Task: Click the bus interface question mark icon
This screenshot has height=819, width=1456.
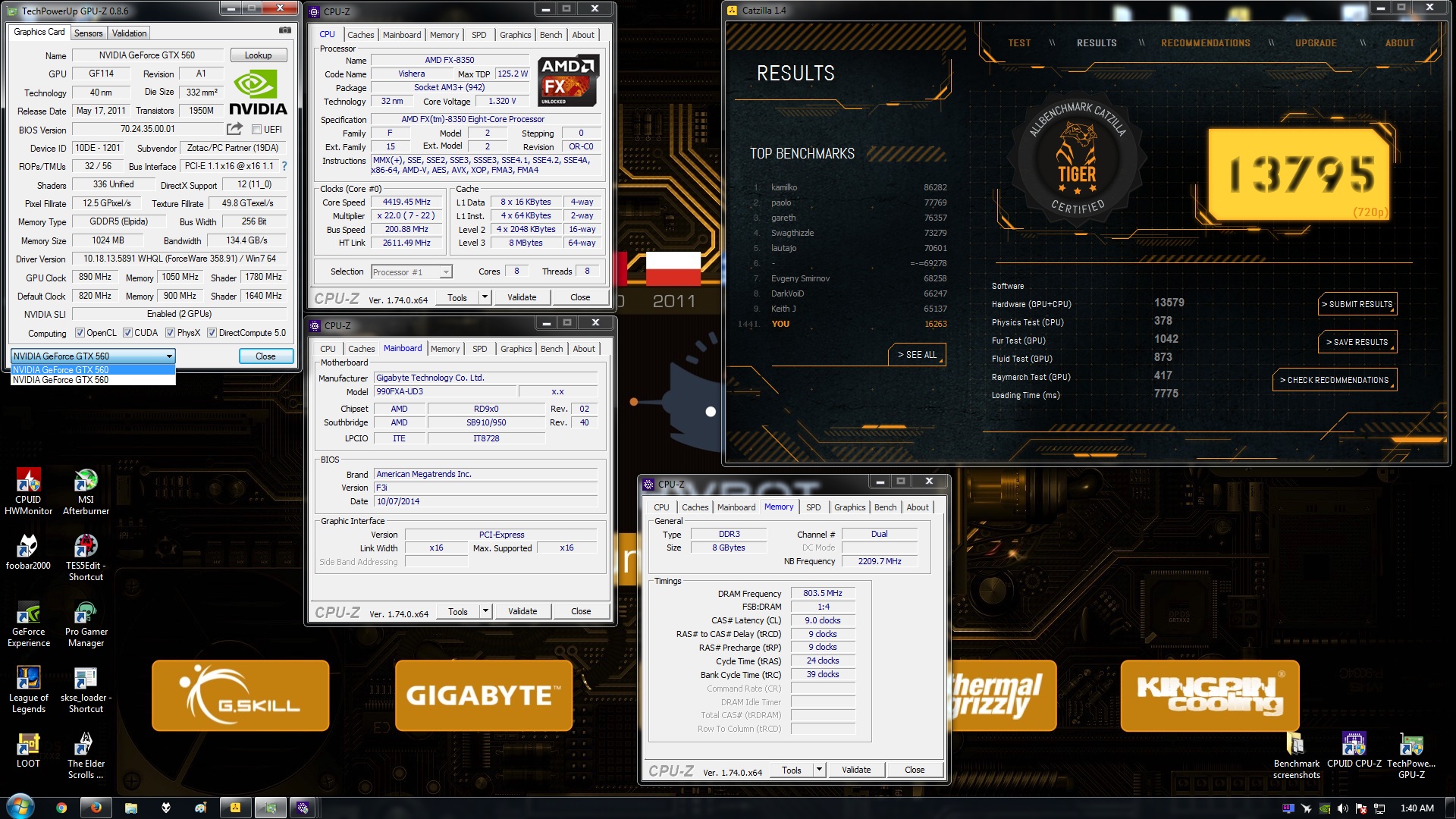Action: (284, 166)
